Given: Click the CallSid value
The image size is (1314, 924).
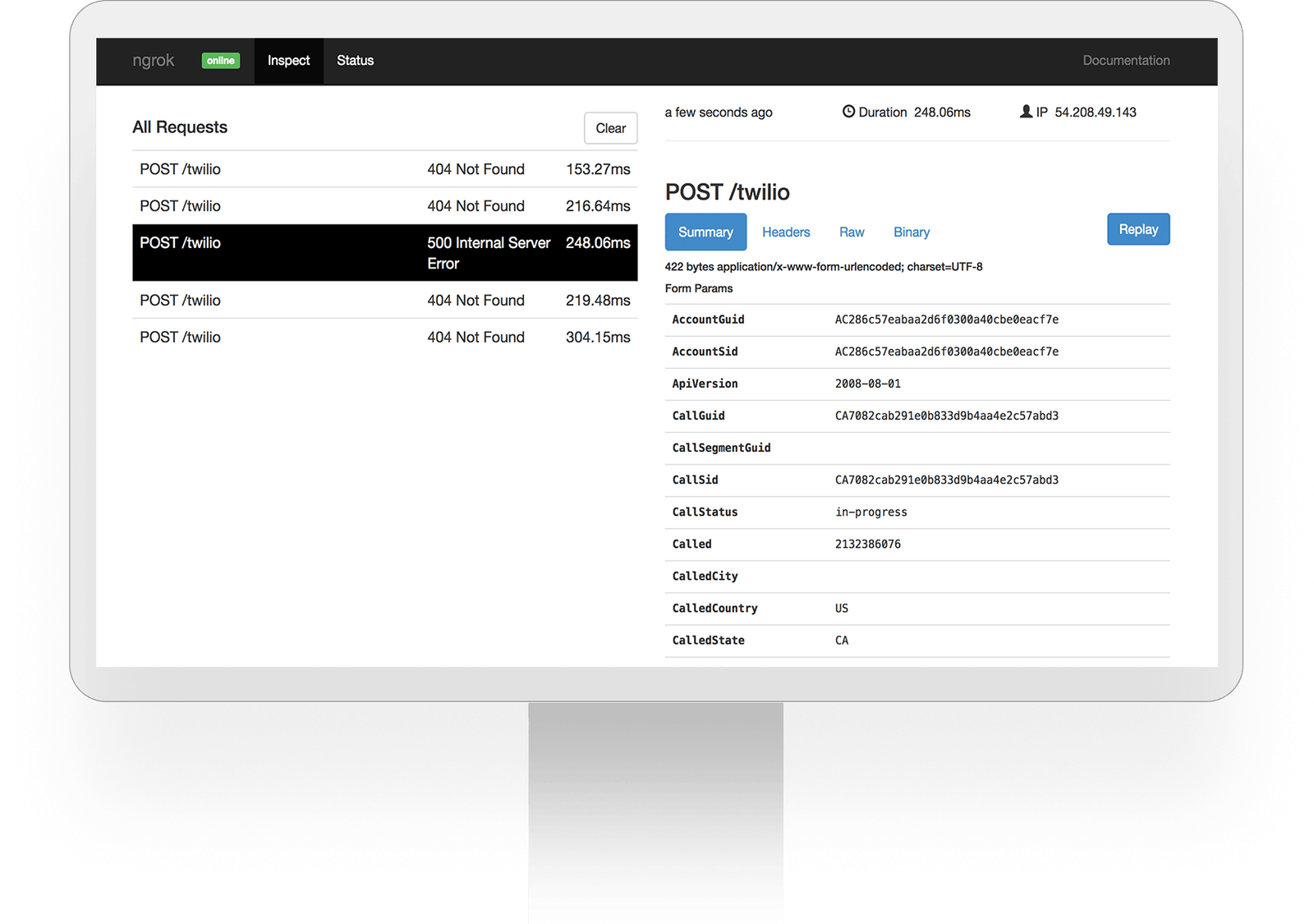Looking at the screenshot, I should point(947,480).
